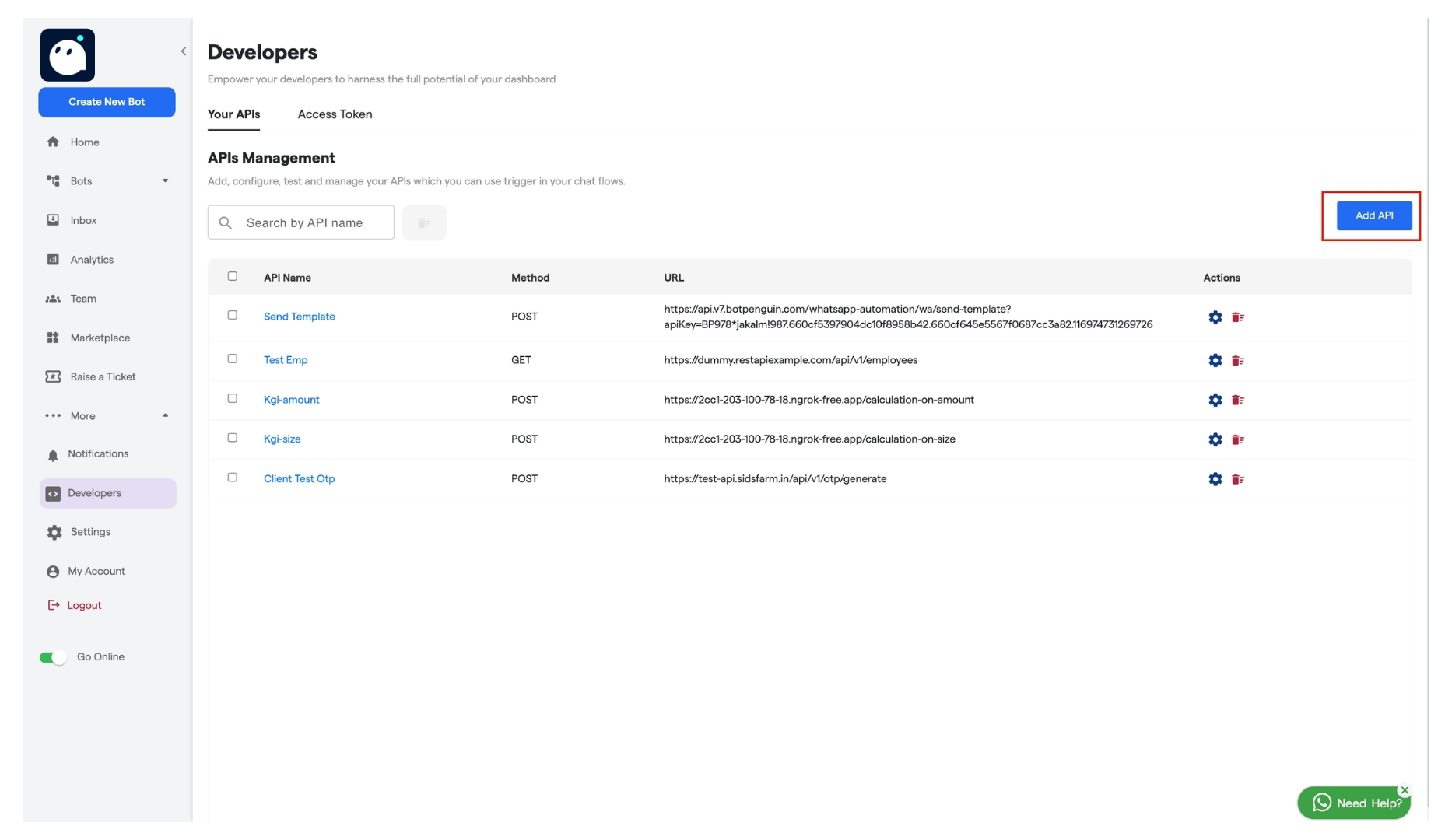Open the Client Test Otp API

coord(300,478)
